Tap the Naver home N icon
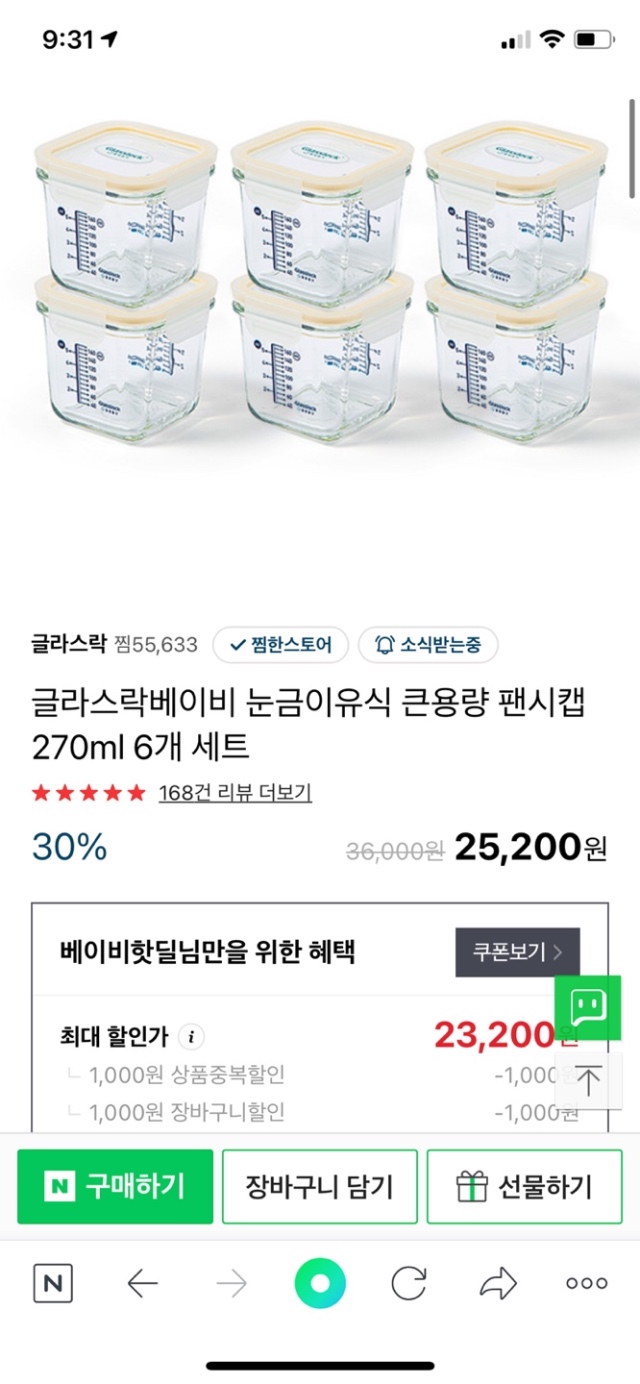 click(53, 1283)
